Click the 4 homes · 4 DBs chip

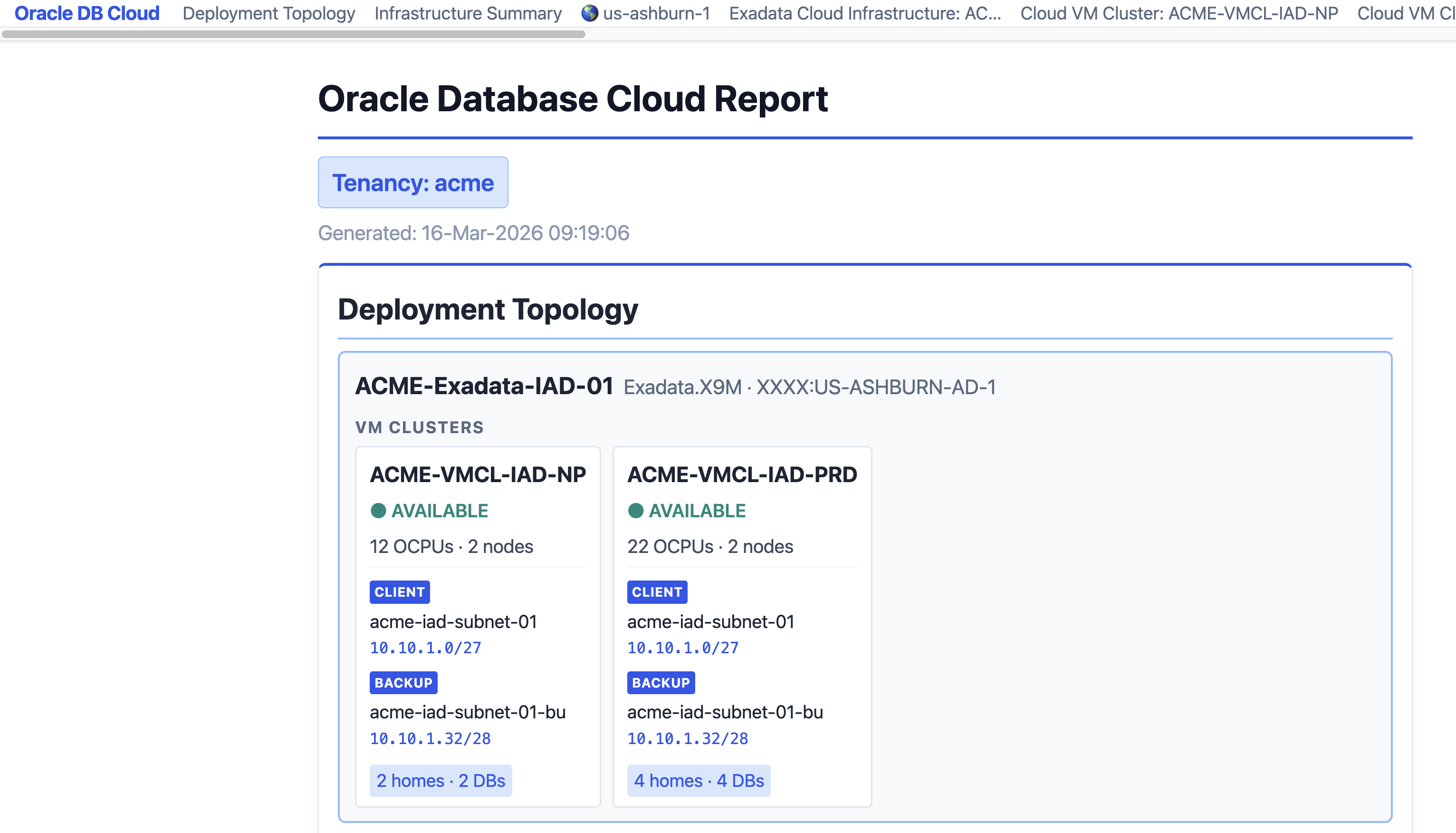click(x=698, y=780)
